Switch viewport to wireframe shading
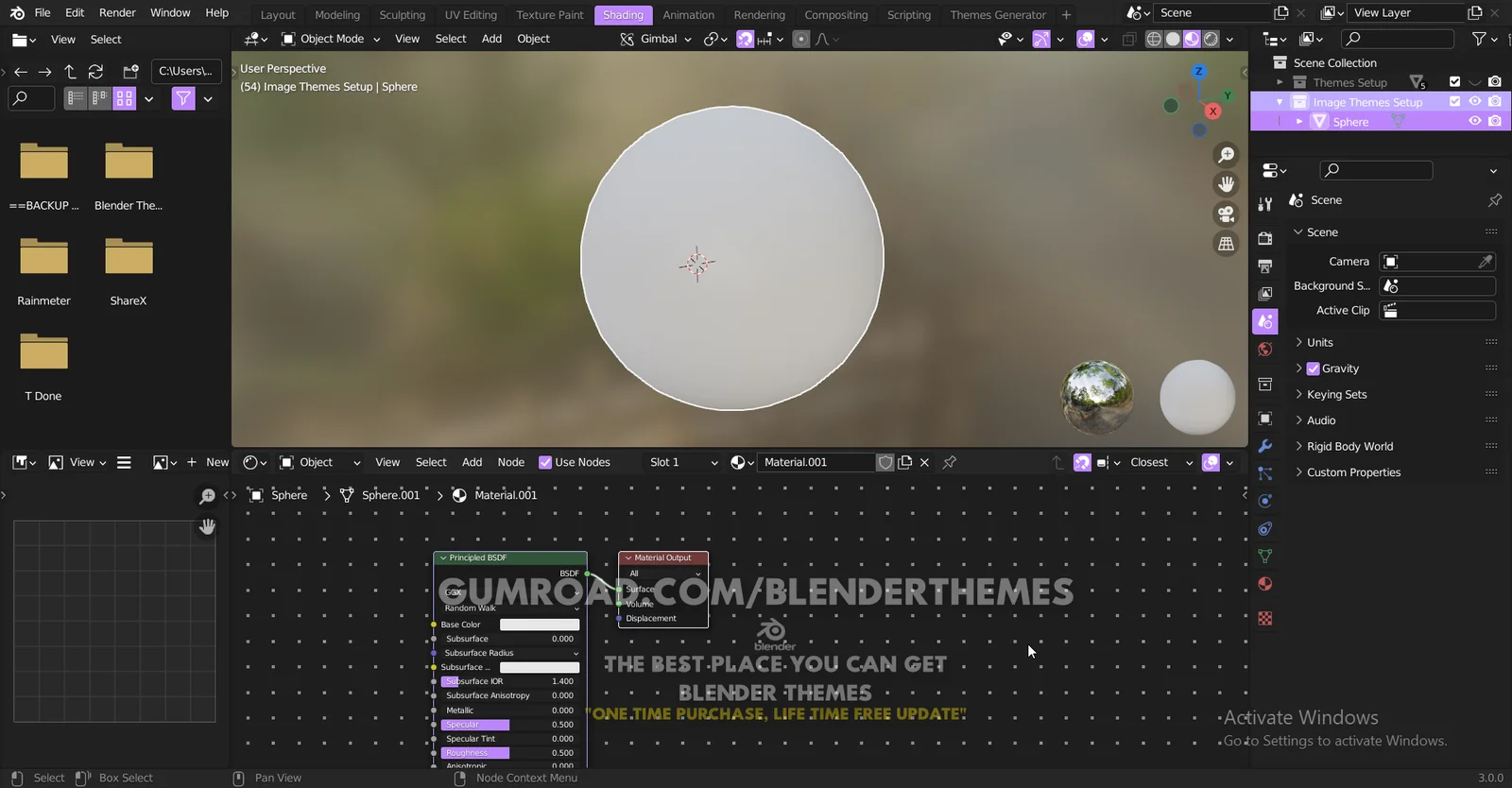This screenshot has width=1512, height=788. coord(1154,39)
